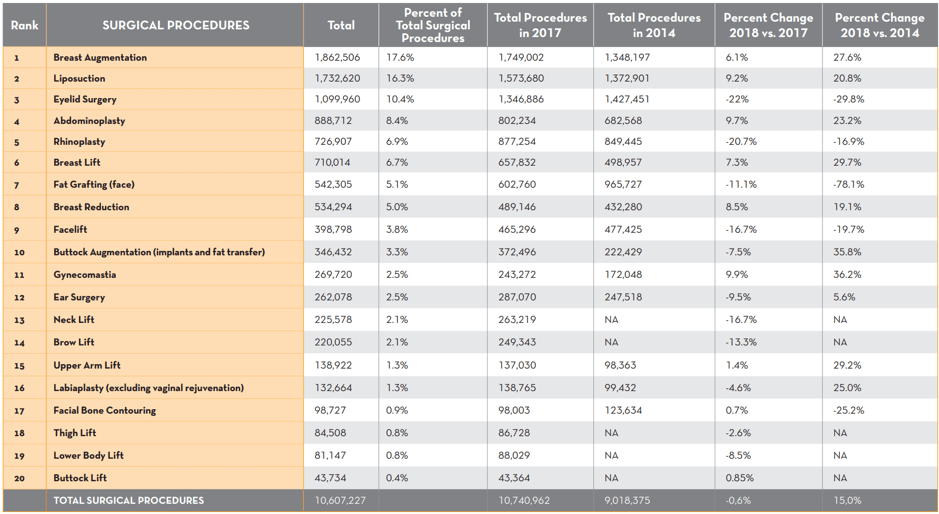Click the Fat Grafting (face) cell
The image size is (939, 514).
94,184
